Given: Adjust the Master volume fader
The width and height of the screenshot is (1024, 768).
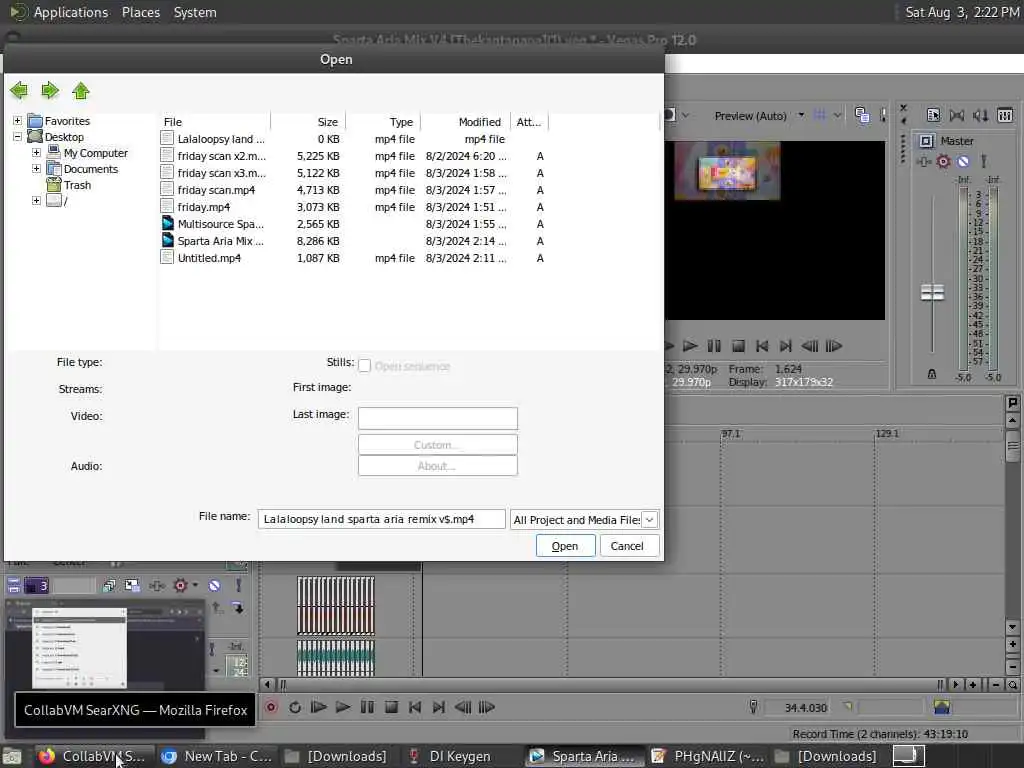Looking at the screenshot, I should coord(932,293).
